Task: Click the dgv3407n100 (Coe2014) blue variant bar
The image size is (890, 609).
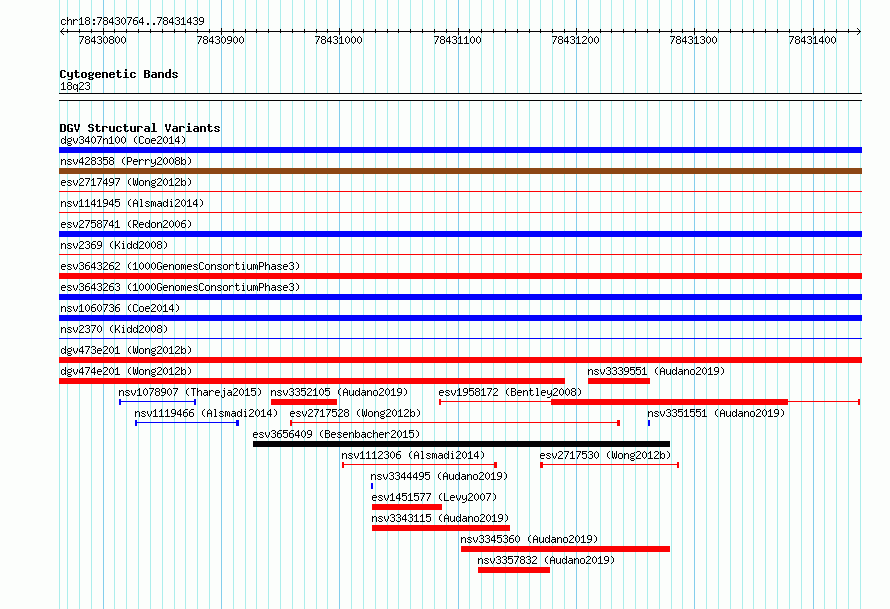Action: pyautogui.click(x=460, y=150)
